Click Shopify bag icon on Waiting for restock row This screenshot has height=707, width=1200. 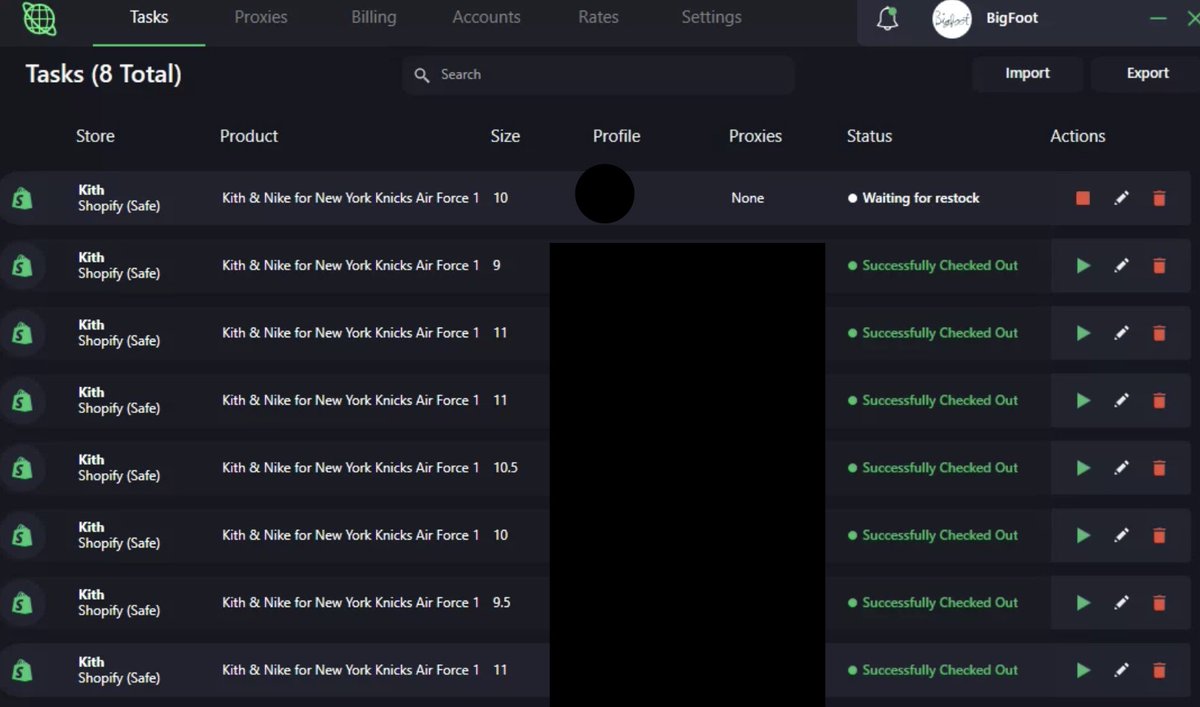click(x=22, y=198)
